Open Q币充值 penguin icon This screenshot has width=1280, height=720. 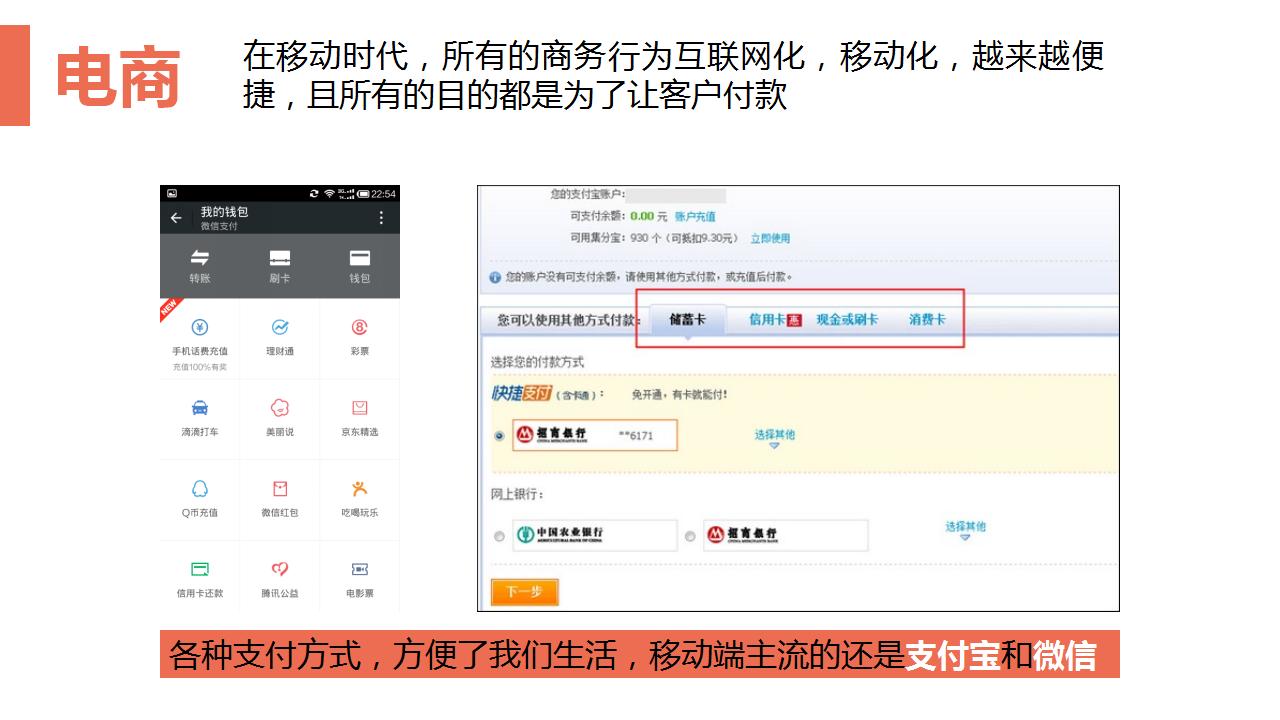coord(200,489)
